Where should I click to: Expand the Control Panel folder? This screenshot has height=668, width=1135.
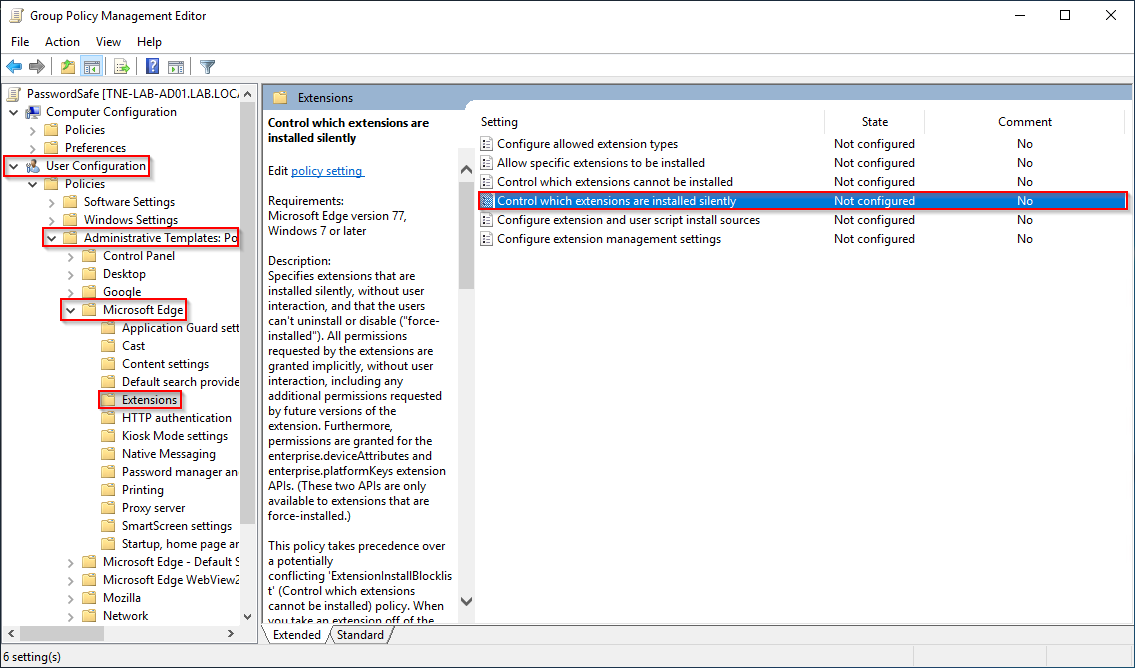coord(69,255)
